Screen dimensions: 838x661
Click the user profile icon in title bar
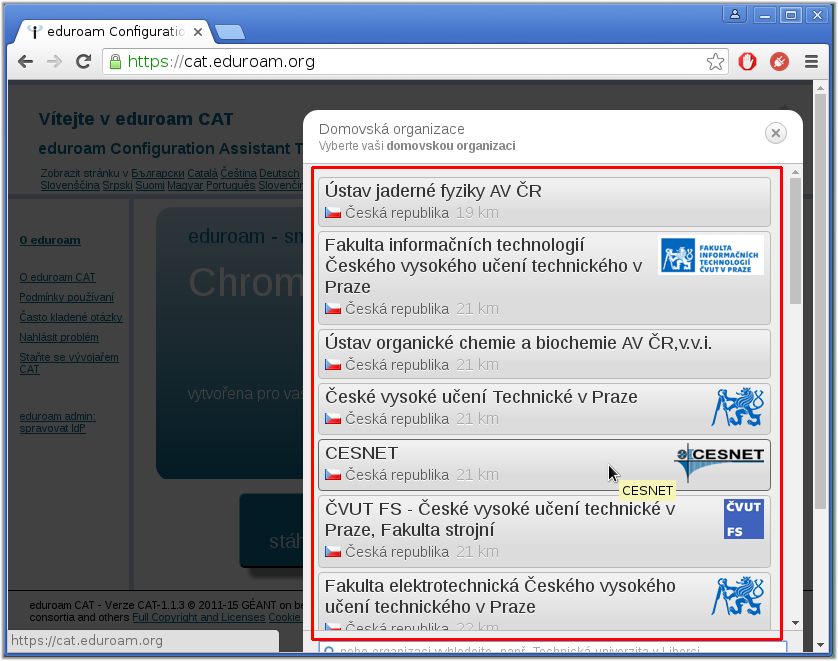pyautogui.click(x=735, y=14)
